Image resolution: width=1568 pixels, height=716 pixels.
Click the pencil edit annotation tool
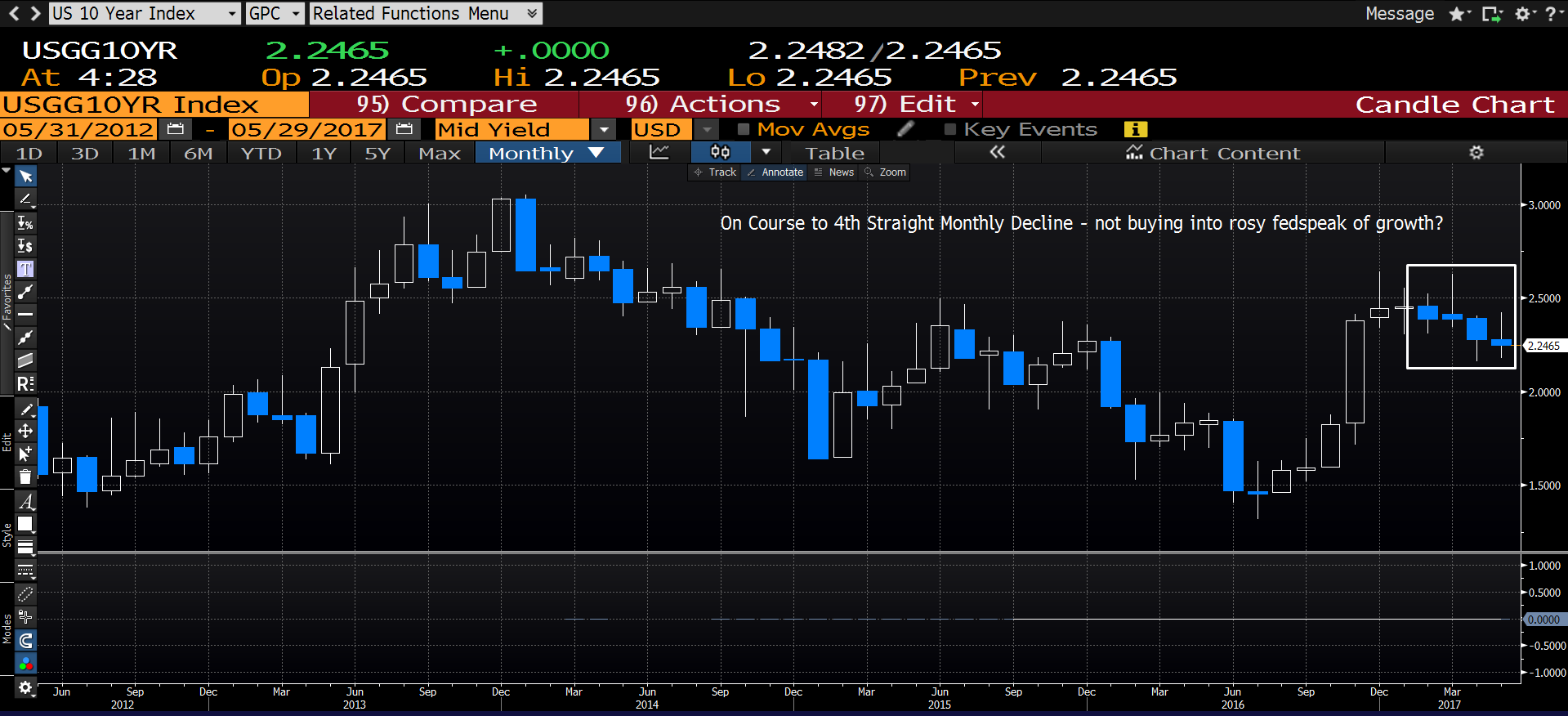(x=25, y=409)
